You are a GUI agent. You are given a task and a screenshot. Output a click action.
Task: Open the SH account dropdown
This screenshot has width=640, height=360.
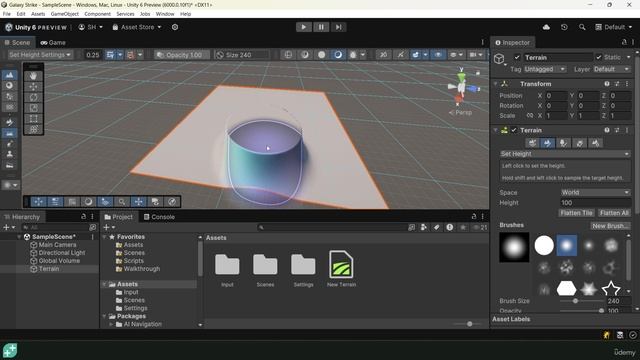(x=91, y=27)
